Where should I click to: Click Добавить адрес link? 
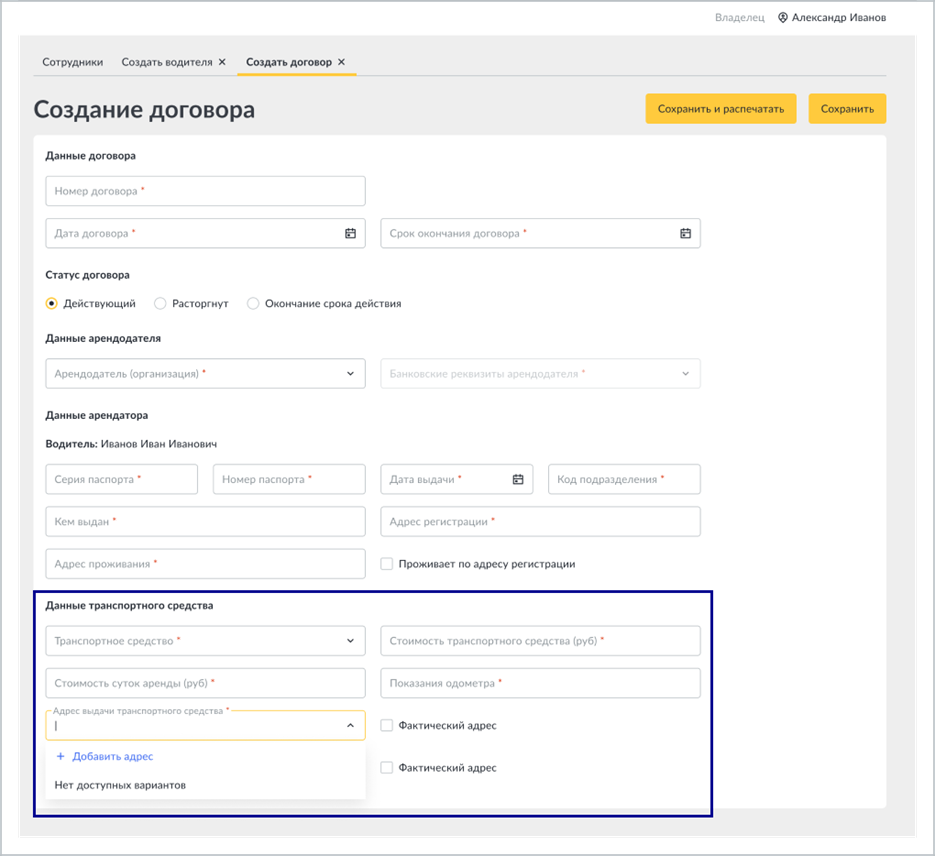[113, 756]
